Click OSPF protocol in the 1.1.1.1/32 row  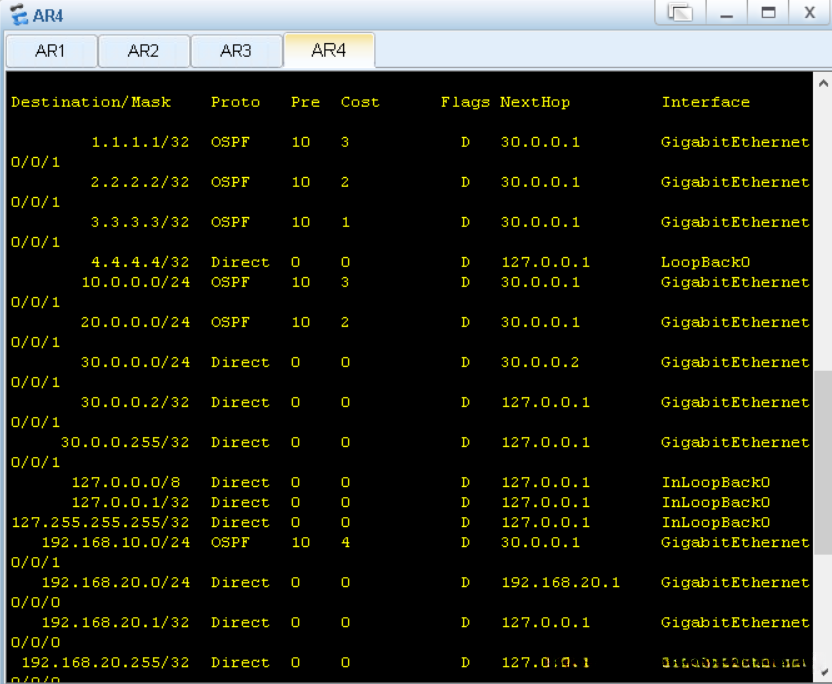click(230, 142)
